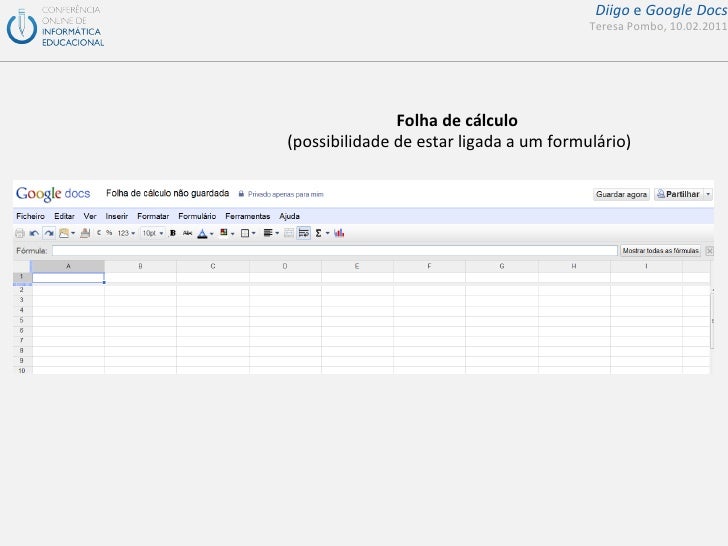Click the clipboard paste icon

pos(64,233)
